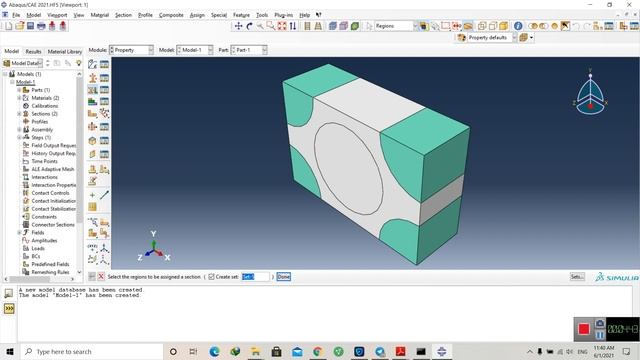Click the Sets... button
This screenshot has height=360, width=640.
[x=577, y=277]
